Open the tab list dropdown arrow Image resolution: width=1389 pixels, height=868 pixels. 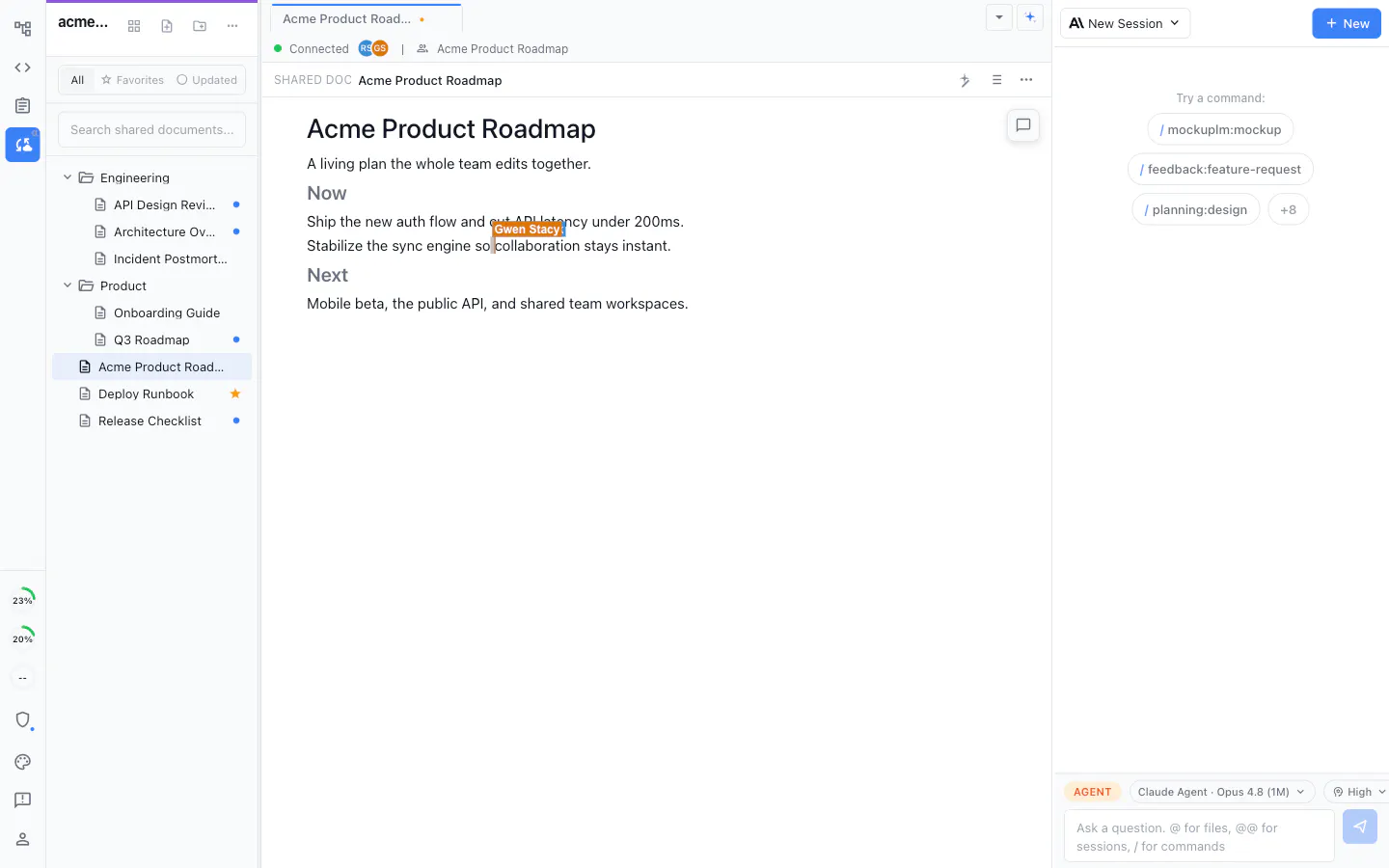(x=999, y=17)
